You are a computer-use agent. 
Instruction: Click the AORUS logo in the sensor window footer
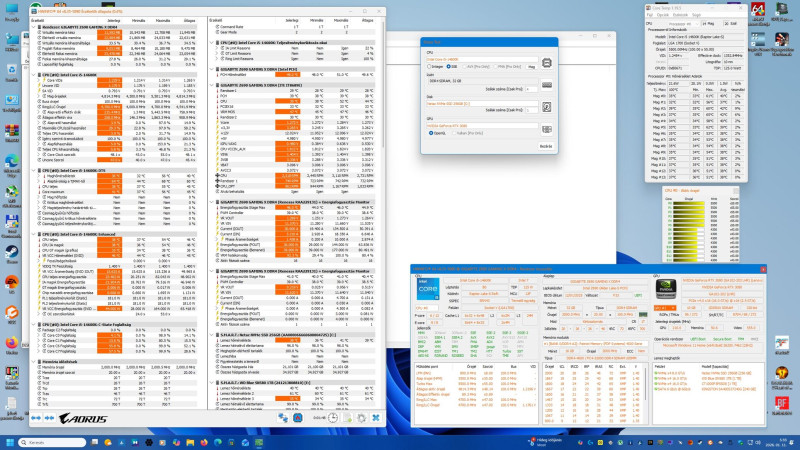tap(83, 419)
